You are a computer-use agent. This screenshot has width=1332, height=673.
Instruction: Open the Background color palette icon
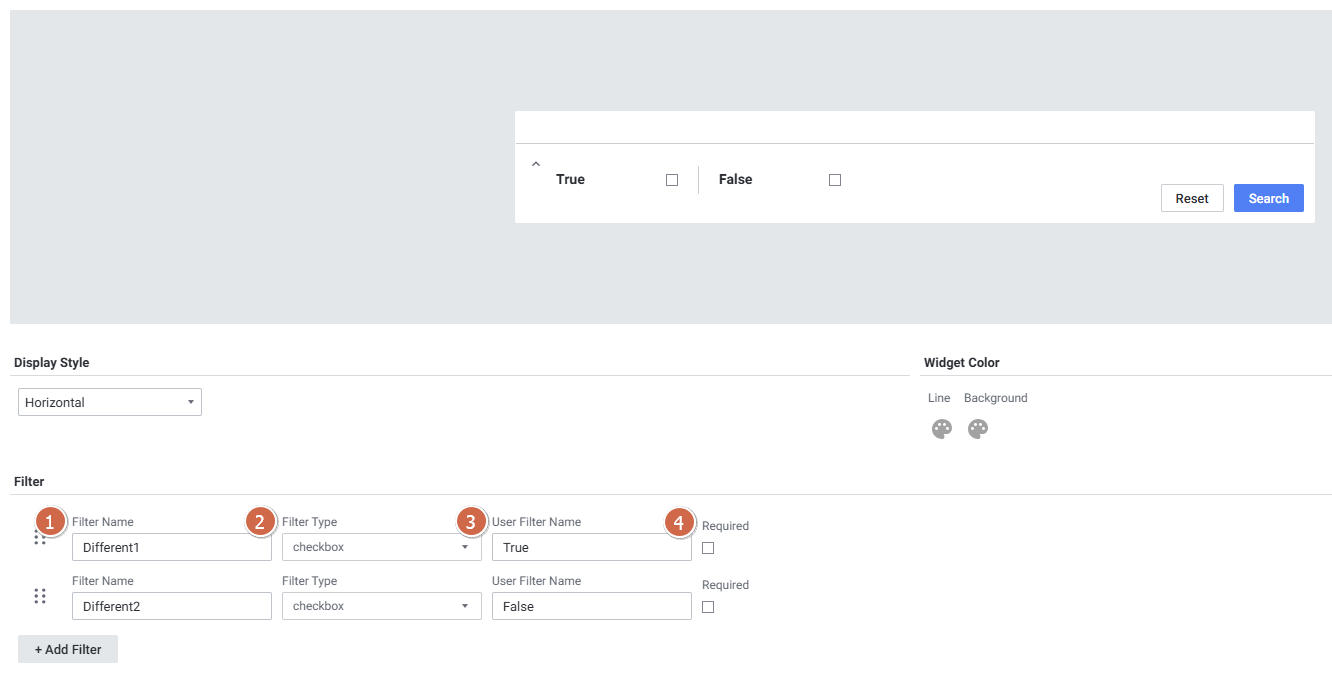tap(978, 429)
